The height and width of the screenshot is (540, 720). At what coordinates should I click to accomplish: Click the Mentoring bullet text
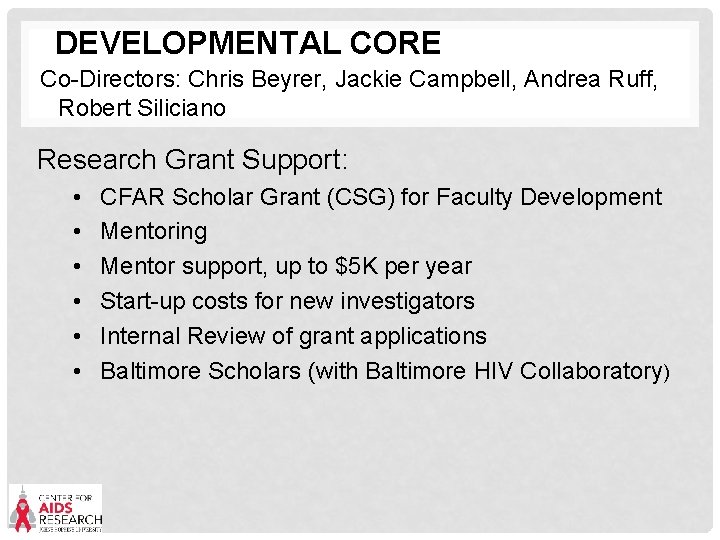[x=154, y=231]
